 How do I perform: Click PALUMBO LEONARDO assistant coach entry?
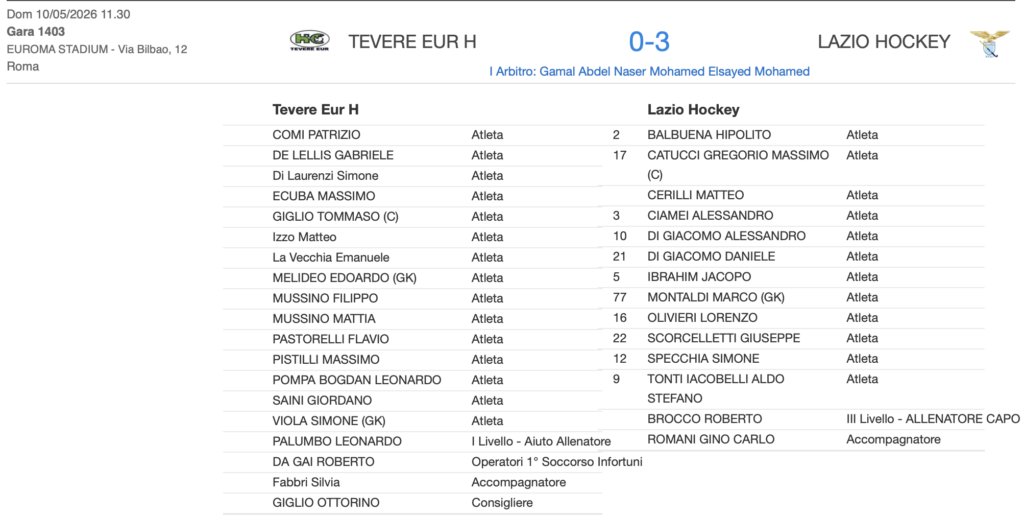pos(412,441)
